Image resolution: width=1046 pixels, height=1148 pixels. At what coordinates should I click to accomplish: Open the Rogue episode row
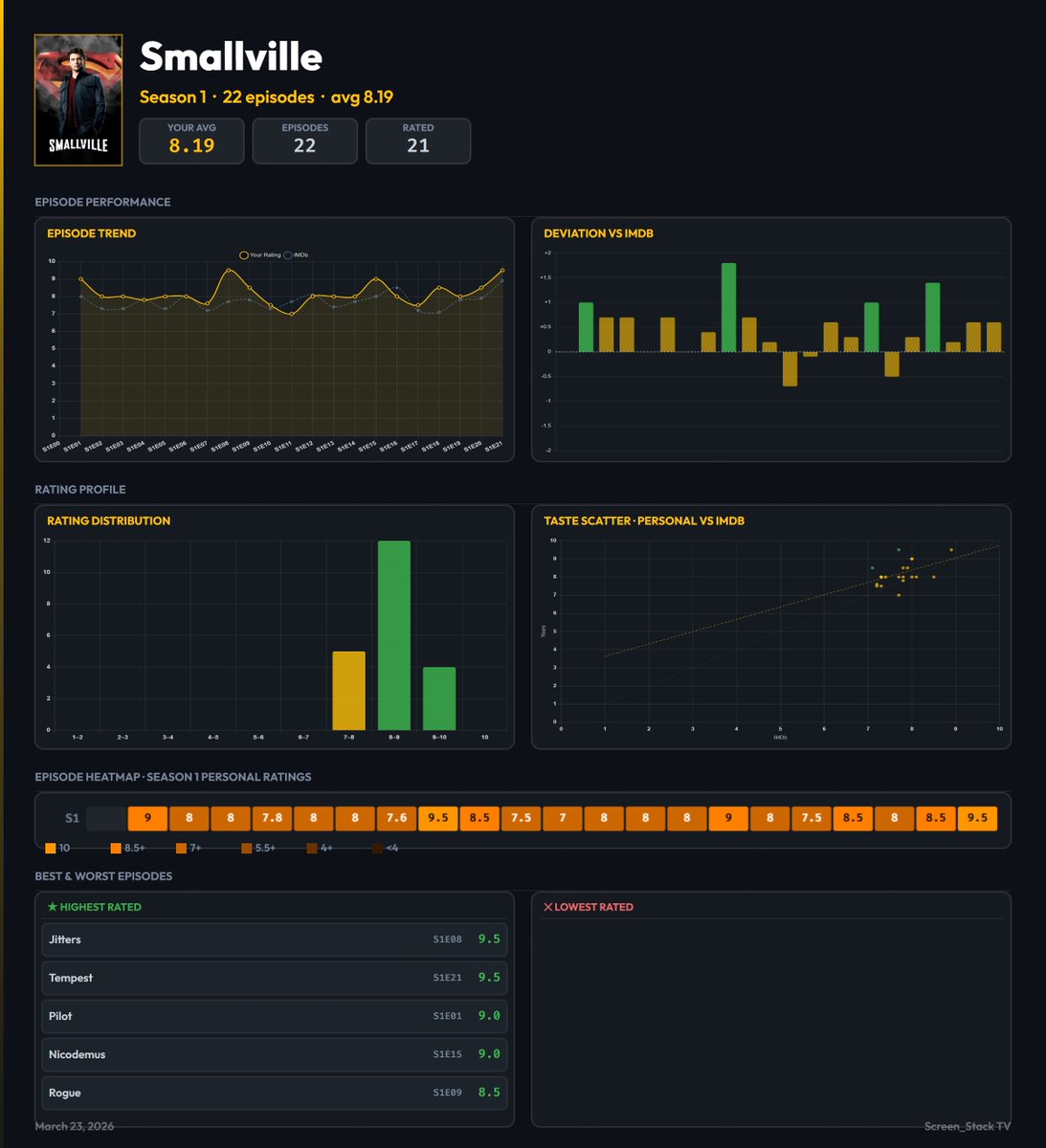[x=275, y=1093]
